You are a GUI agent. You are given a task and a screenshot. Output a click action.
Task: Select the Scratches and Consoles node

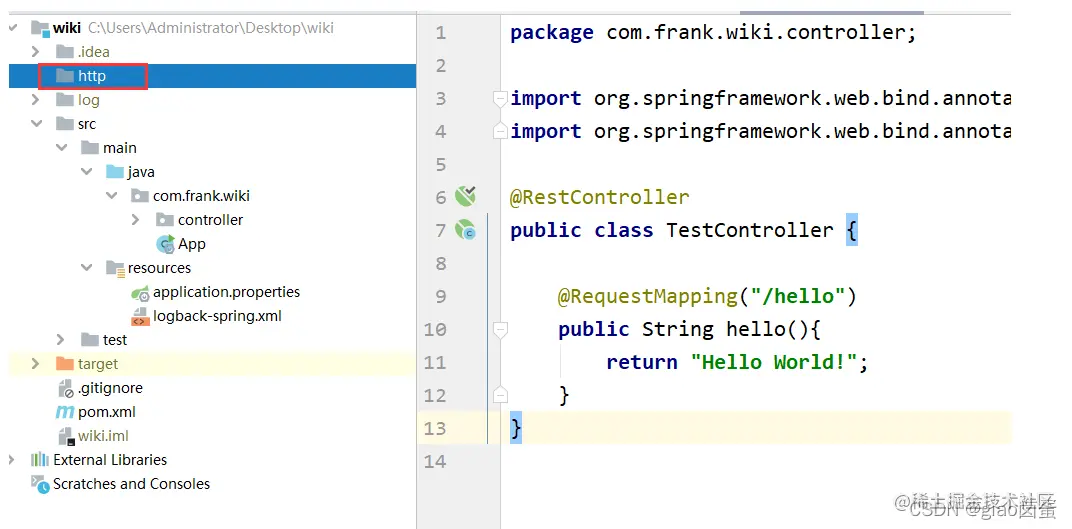(x=131, y=484)
